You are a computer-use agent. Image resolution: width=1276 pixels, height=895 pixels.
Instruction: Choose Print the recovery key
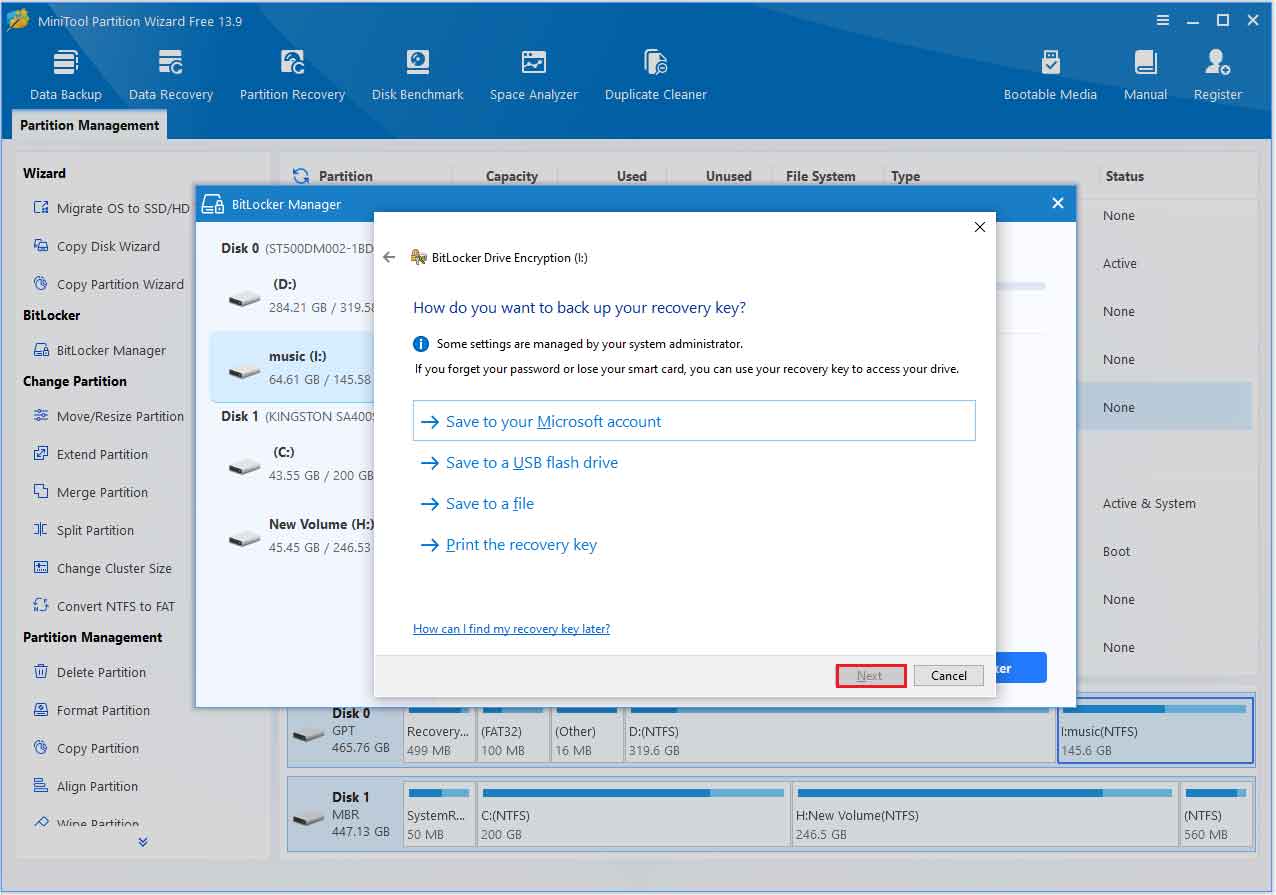pos(508,545)
